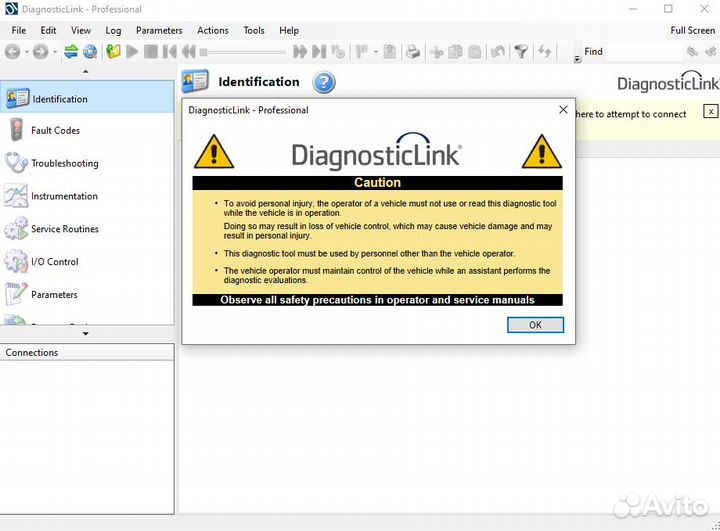Image resolution: width=720 pixels, height=531 pixels.
Task: Click the Play log playback button
Action: point(132,51)
